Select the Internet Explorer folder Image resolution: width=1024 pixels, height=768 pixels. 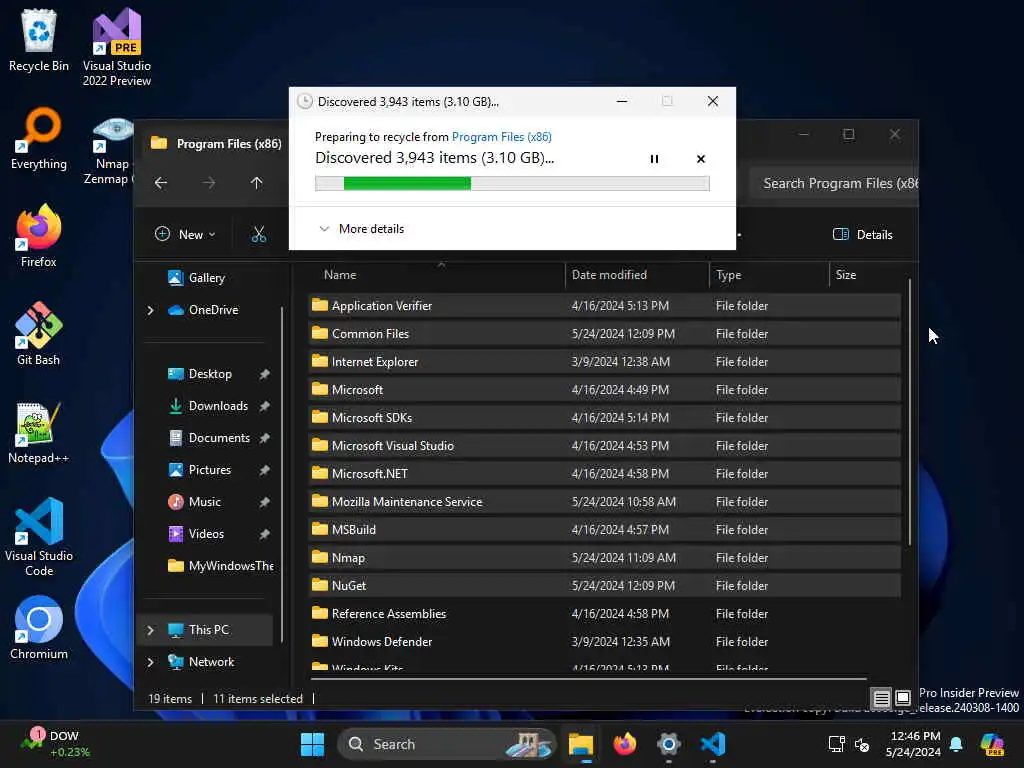pyautogui.click(x=604, y=362)
